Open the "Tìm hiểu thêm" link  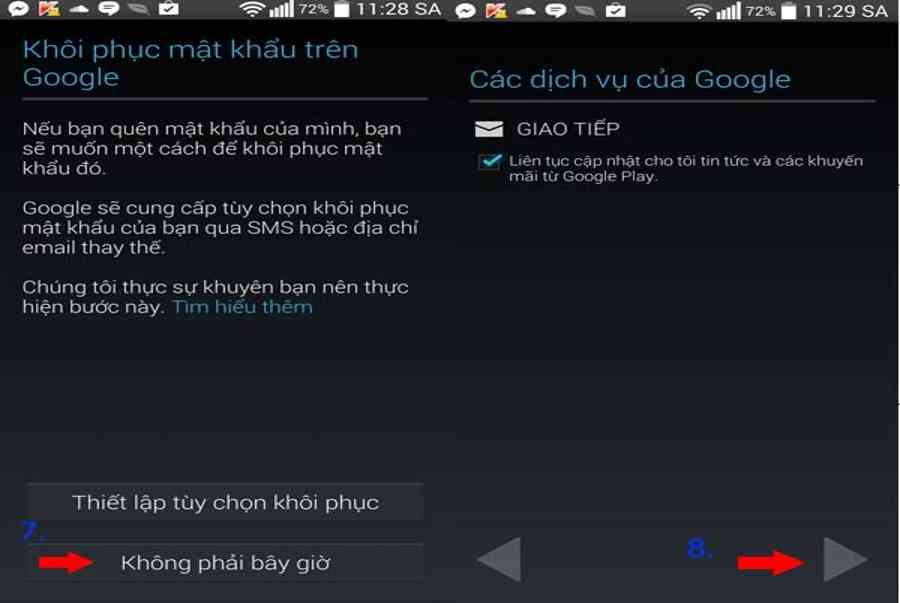(x=242, y=307)
